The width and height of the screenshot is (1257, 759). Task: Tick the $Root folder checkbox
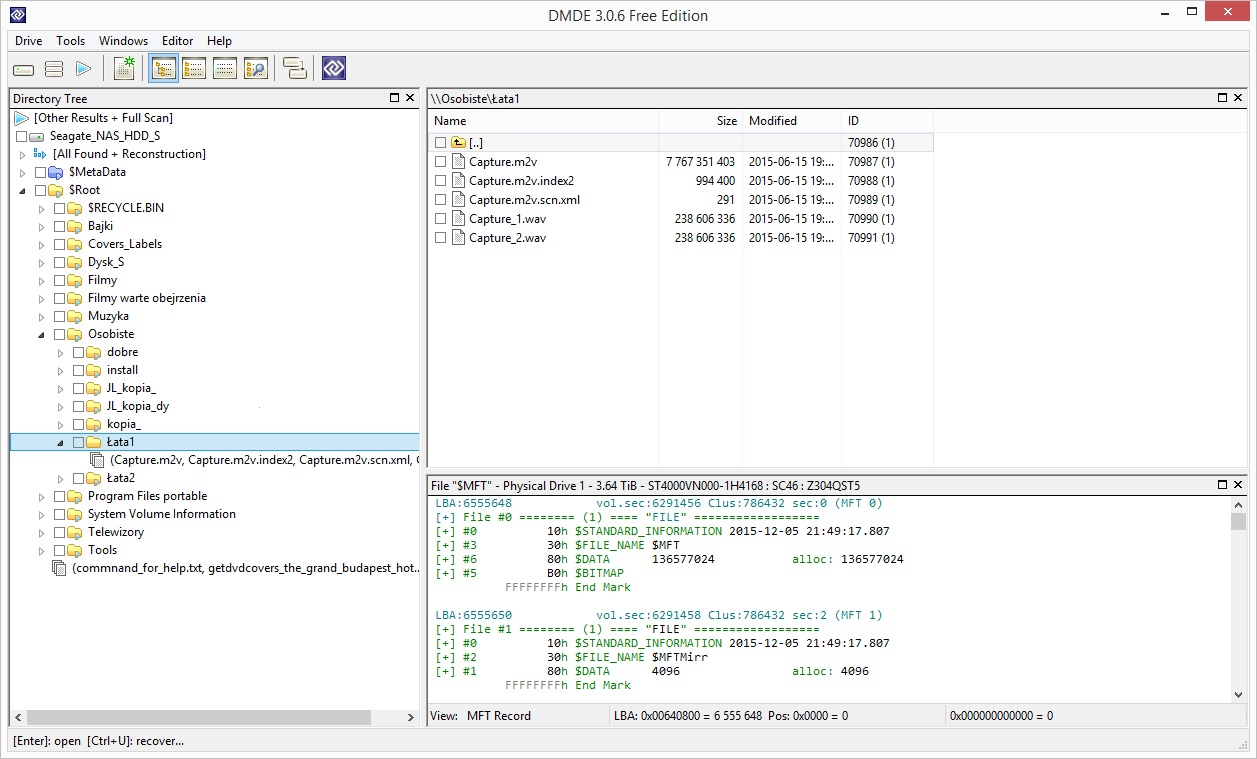[41, 190]
